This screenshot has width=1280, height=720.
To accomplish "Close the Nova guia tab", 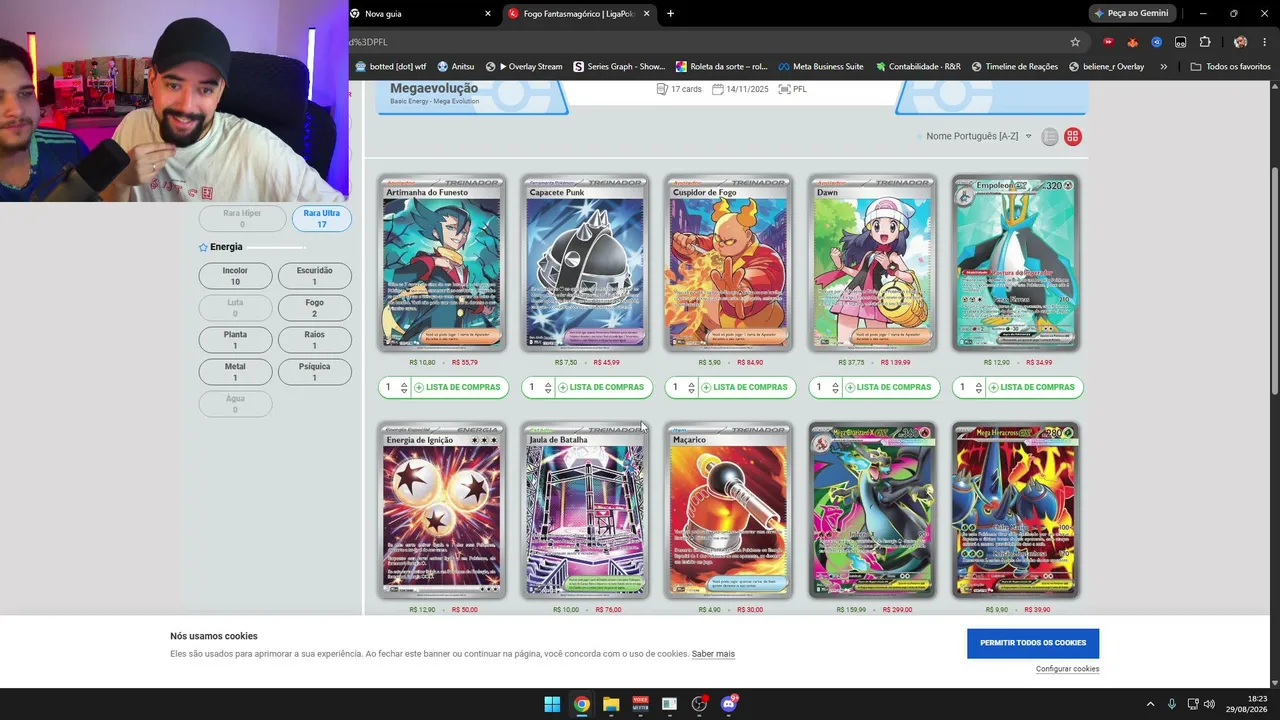I will click(x=488, y=14).
